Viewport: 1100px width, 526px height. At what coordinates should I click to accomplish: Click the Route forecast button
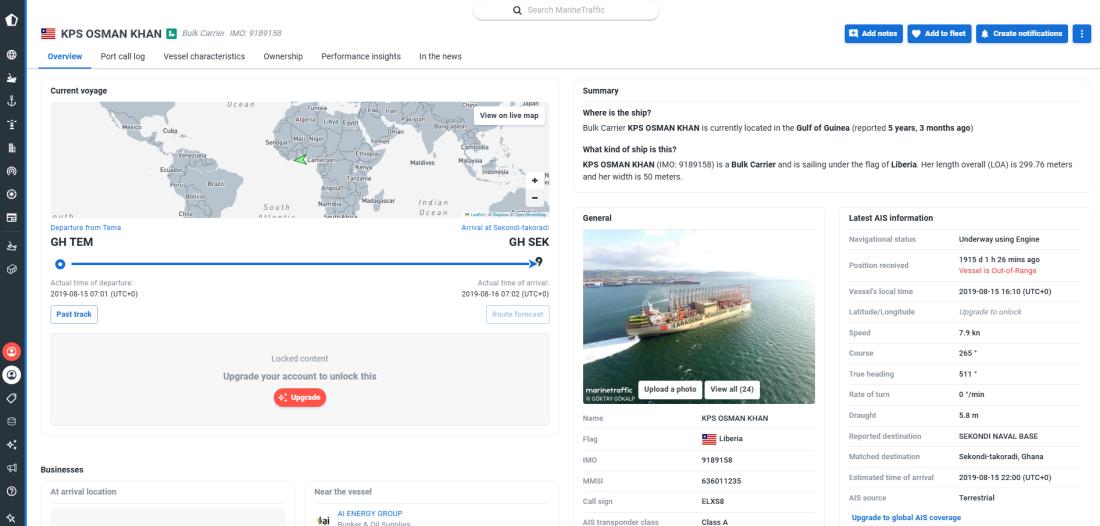518,314
